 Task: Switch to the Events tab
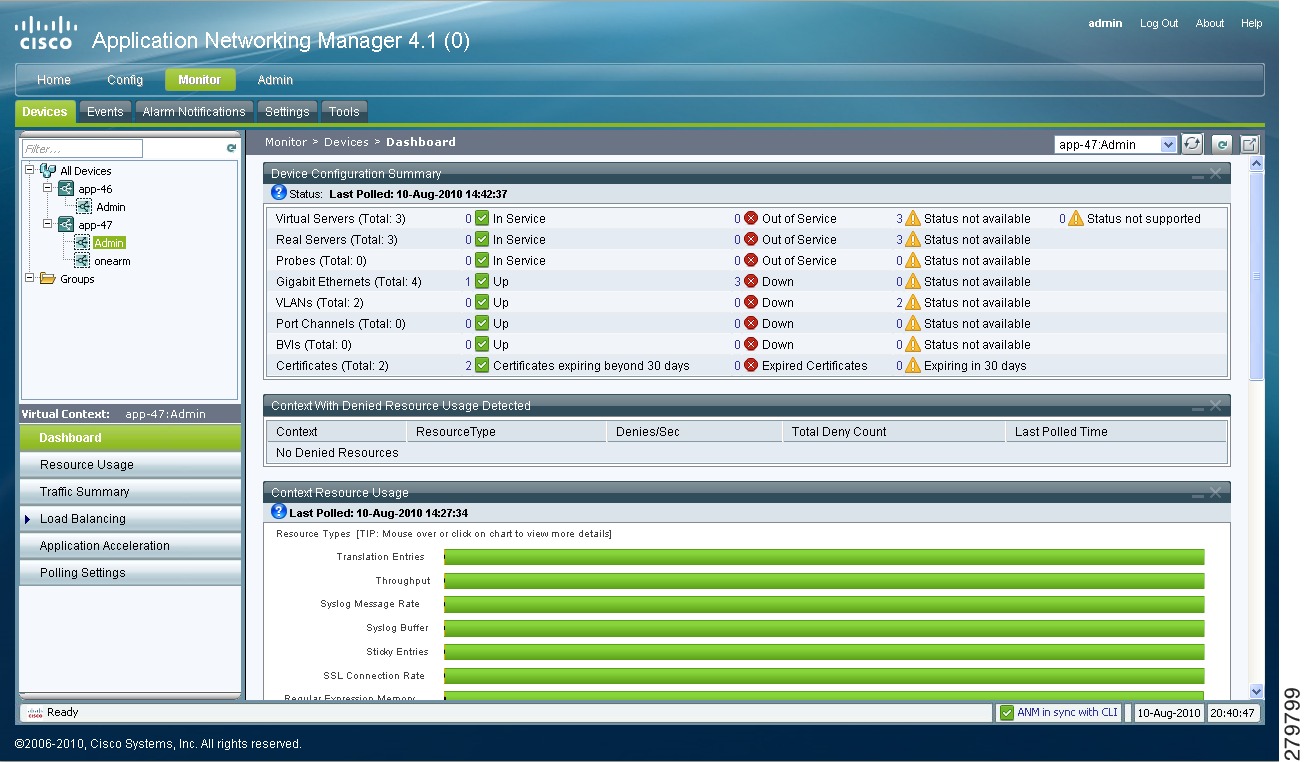104,112
